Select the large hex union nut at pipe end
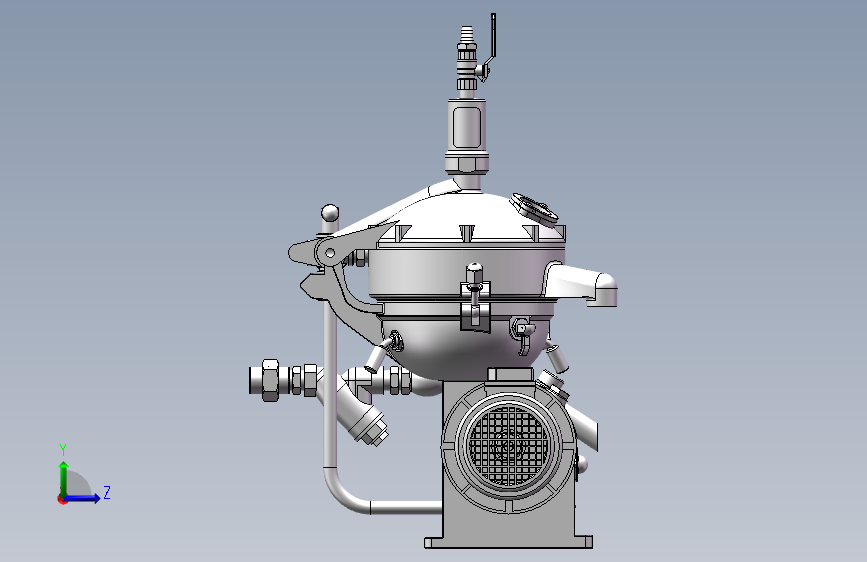The image size is (867, 562). pos(270,380)
